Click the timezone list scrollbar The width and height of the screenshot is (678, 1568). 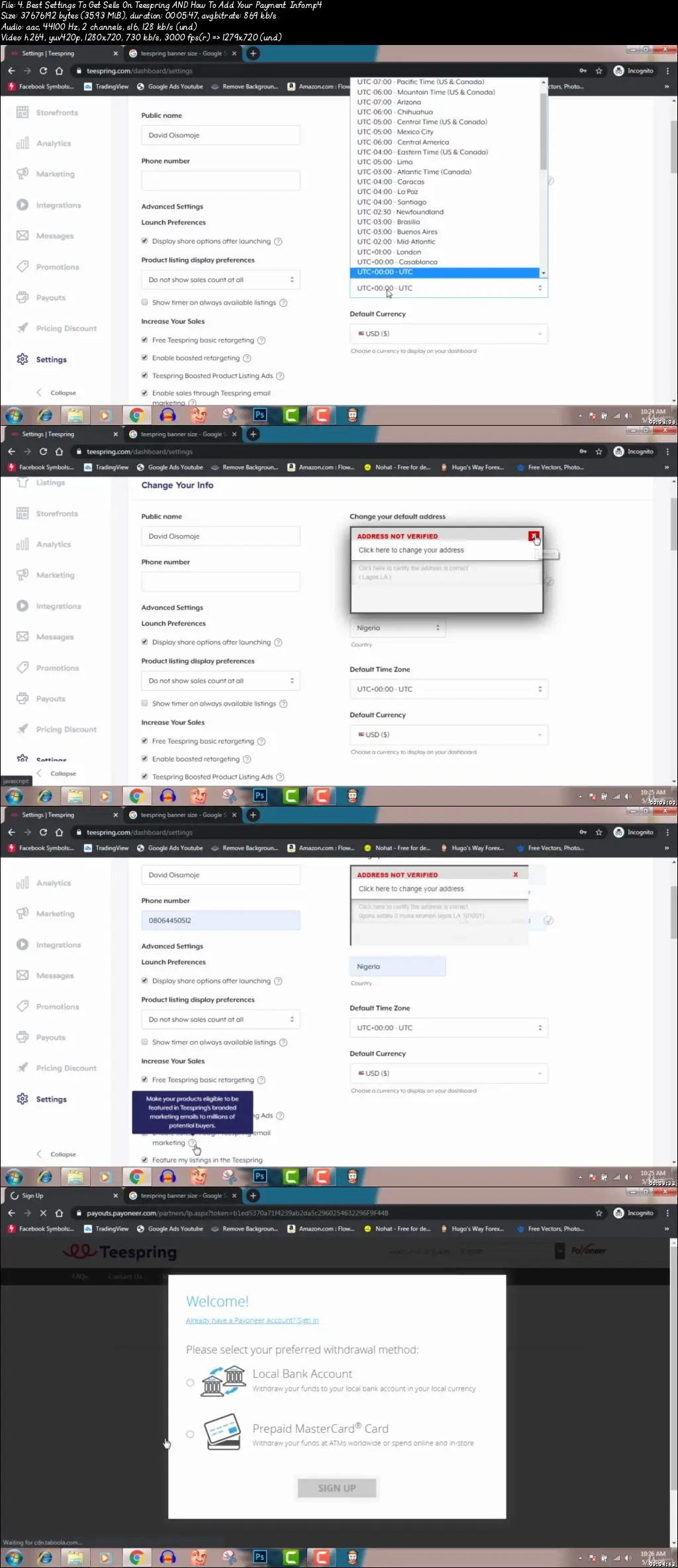(x=544, y=132)
